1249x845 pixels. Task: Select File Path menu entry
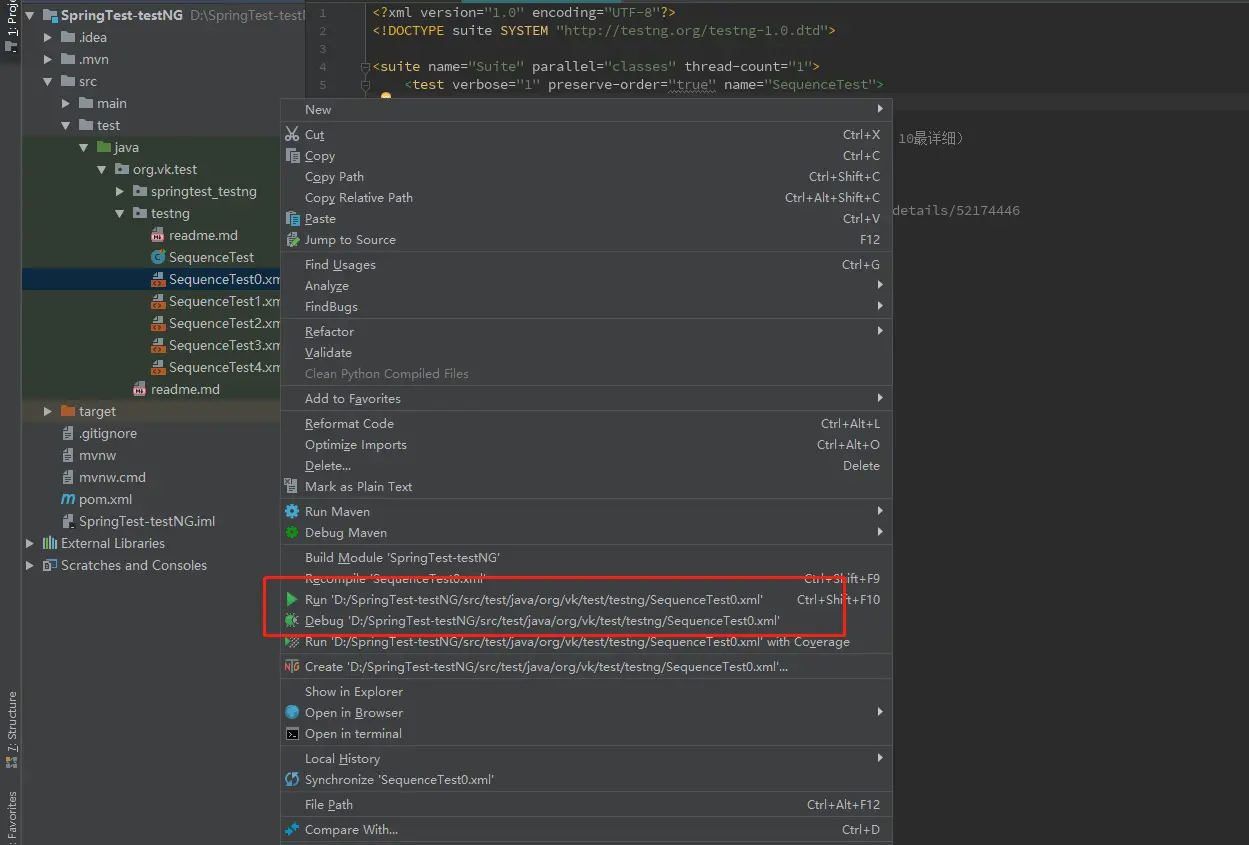pos(586,804)
